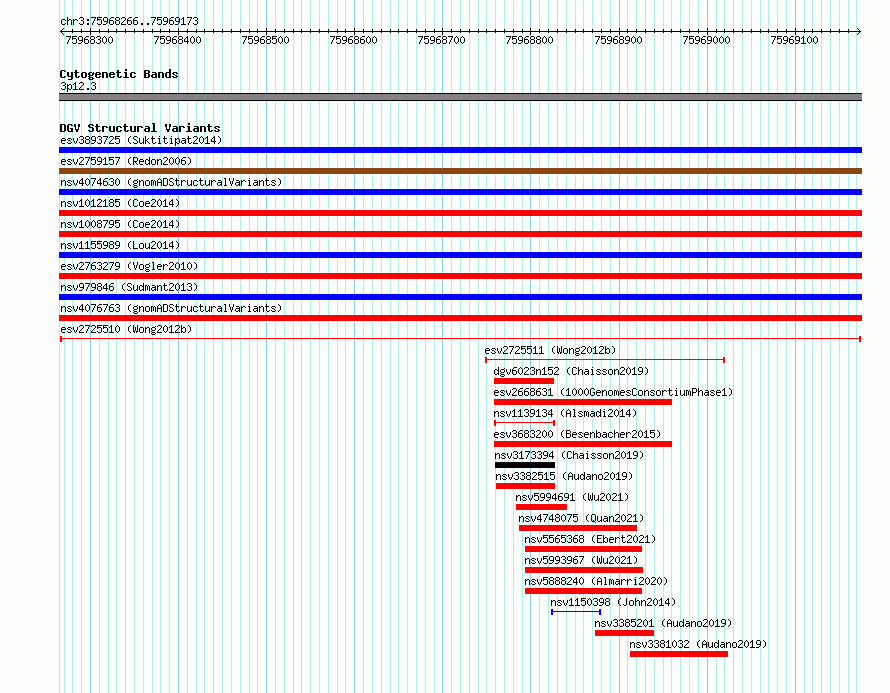Open the nsv3385201 (Audano2019) variant label
Screen dimensions: 890x693
point(663,623)
